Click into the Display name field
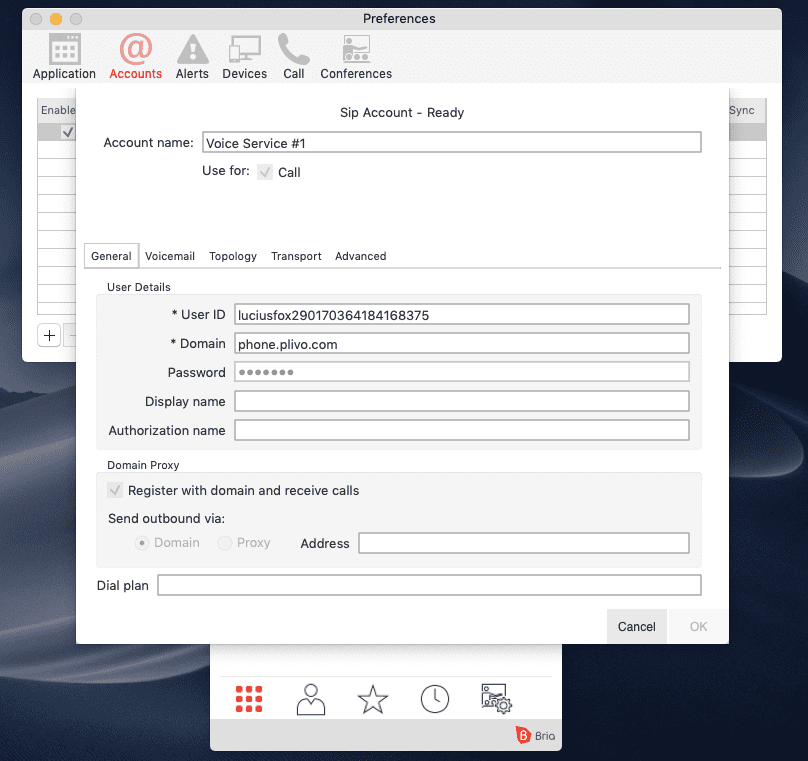Viewport: 808px width, 761px height. [461, 401]
